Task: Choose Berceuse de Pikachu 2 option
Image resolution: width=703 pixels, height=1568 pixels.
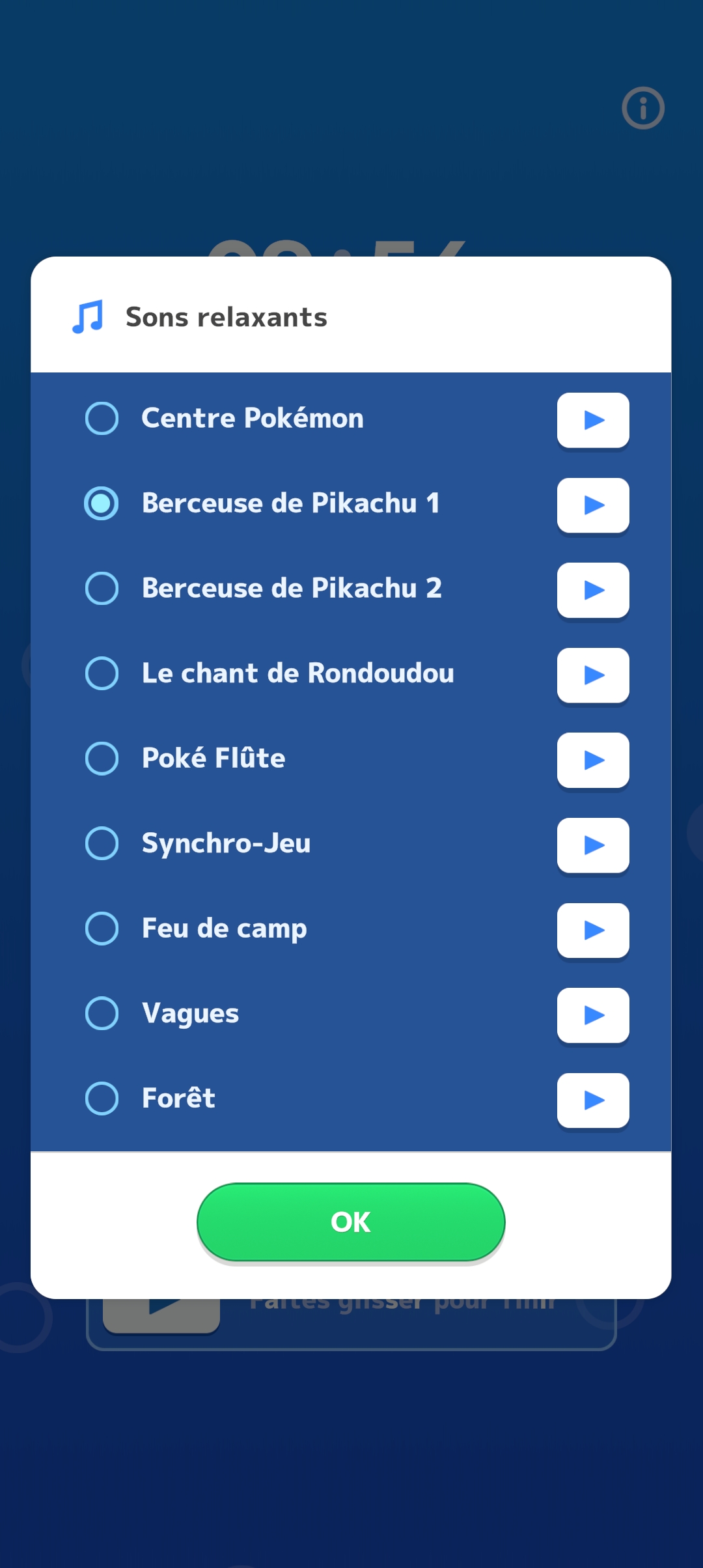Action: (102, 588)
